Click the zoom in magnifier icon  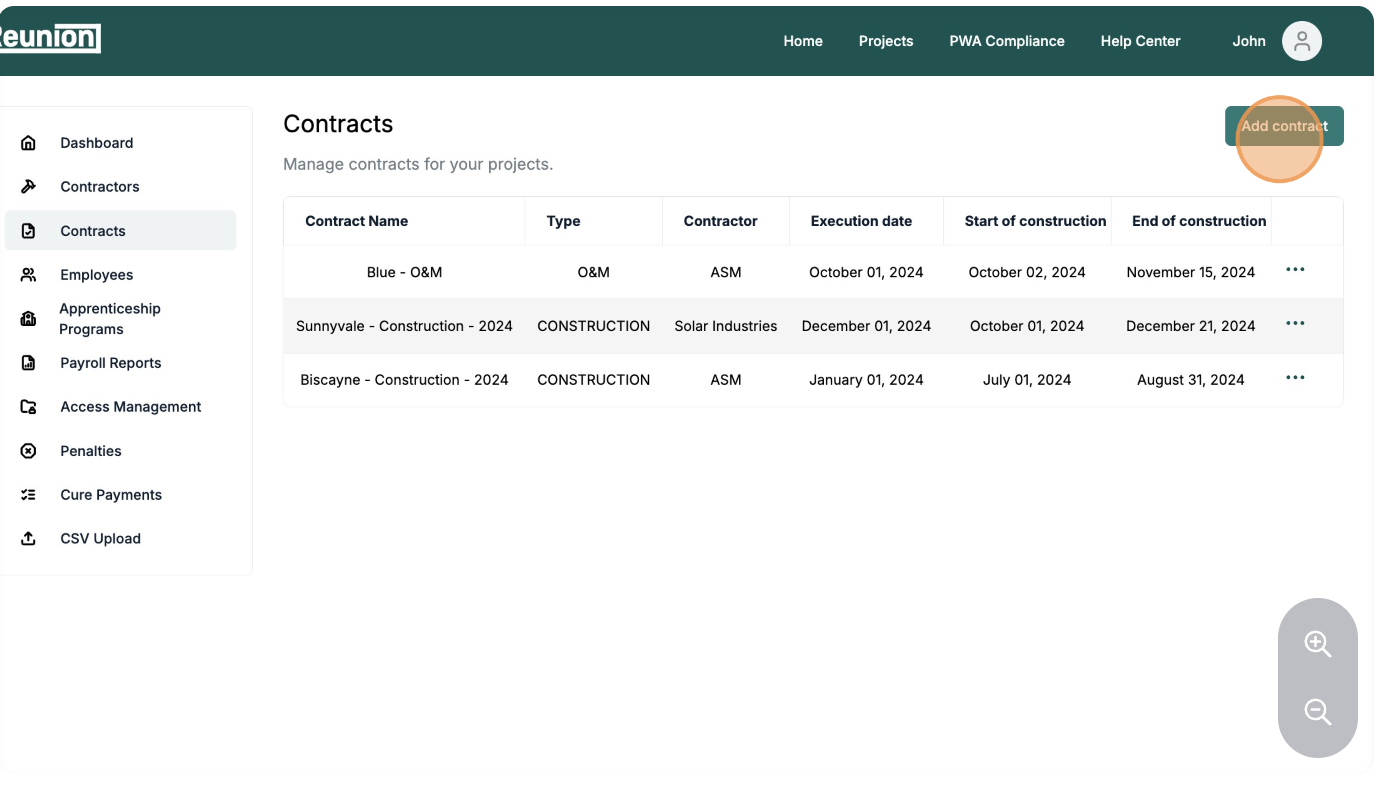(x=1317, y=644)
